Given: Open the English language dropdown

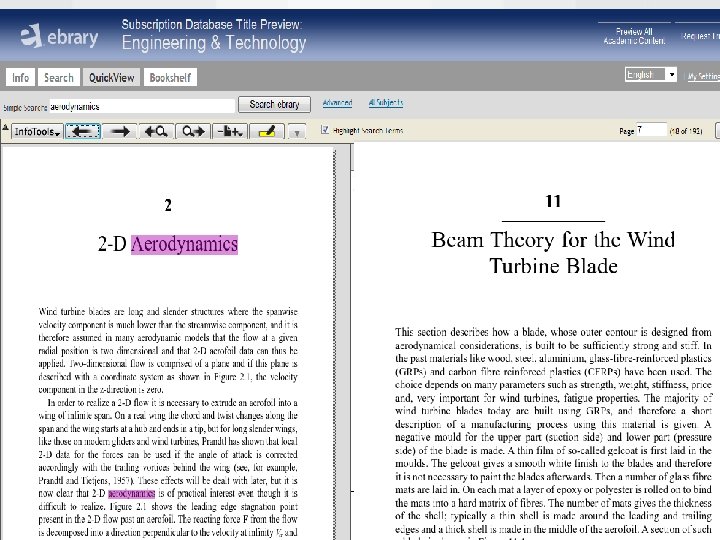Looking at the screenshot, I should 651,74.
